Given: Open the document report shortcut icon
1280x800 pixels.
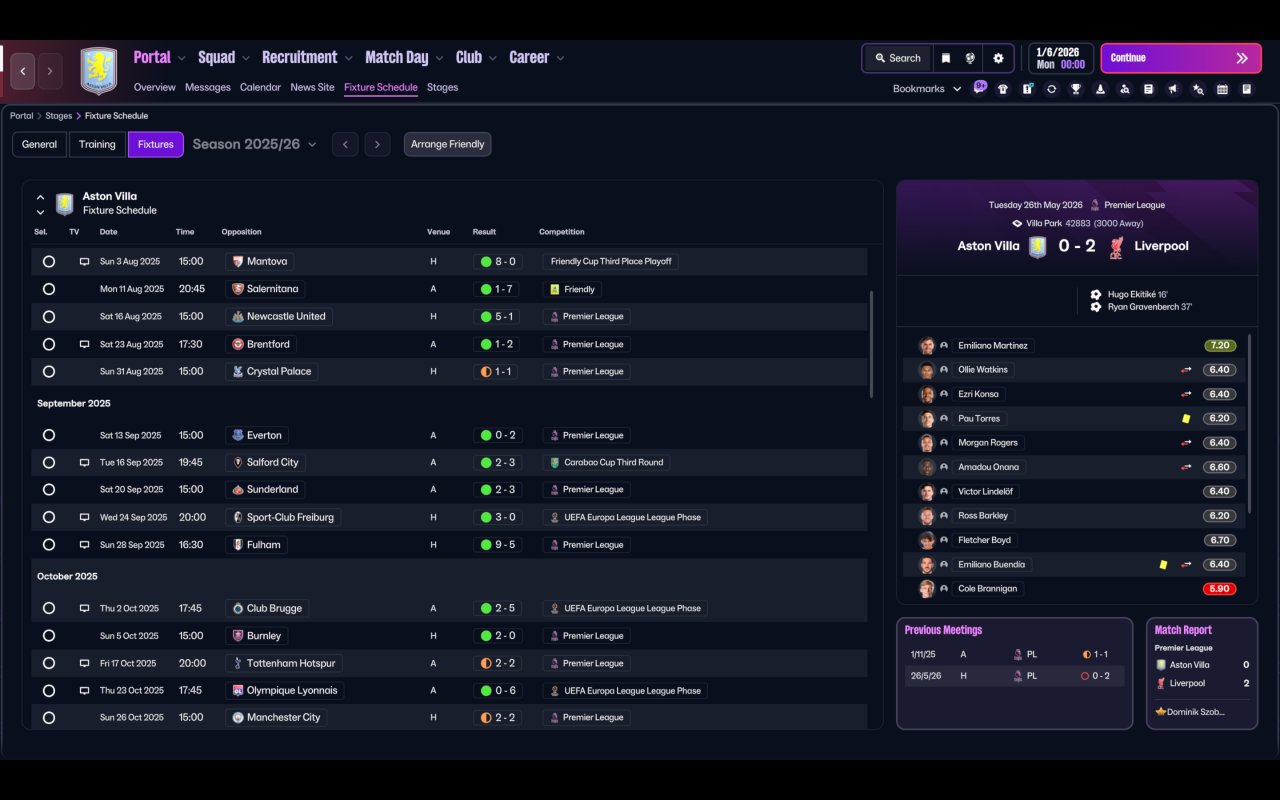Looking at the screenshot, I should point(1247,89).
